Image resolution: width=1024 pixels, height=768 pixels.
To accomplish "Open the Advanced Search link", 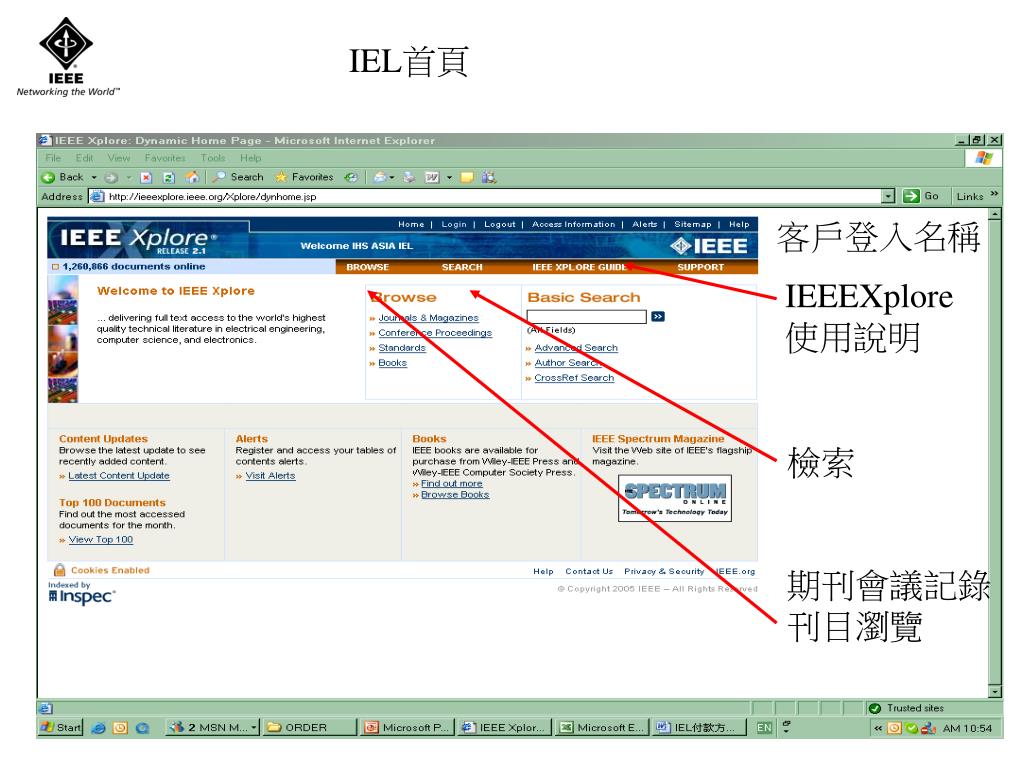I will point(576,347).
